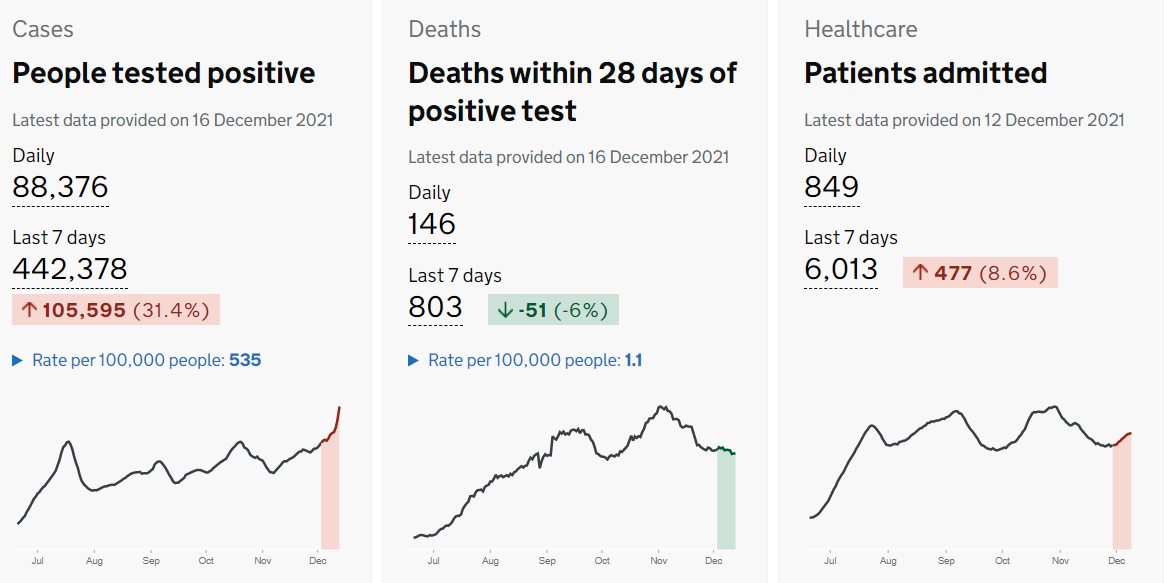Screen dimensions: 1164x583
Task: Click daily patients admitted figure 849
Action: (831, 187)
